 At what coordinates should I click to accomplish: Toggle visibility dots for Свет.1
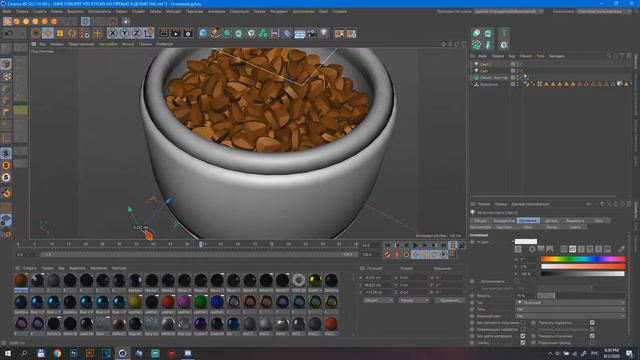[518, 64]
